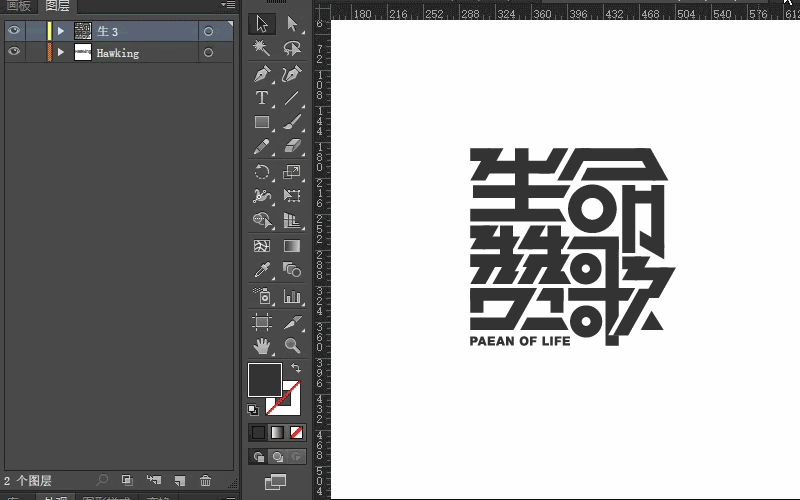Select the Free Transform tool
Image resolution: width=800 pixels, height=500 pixels.
[292, 196]
